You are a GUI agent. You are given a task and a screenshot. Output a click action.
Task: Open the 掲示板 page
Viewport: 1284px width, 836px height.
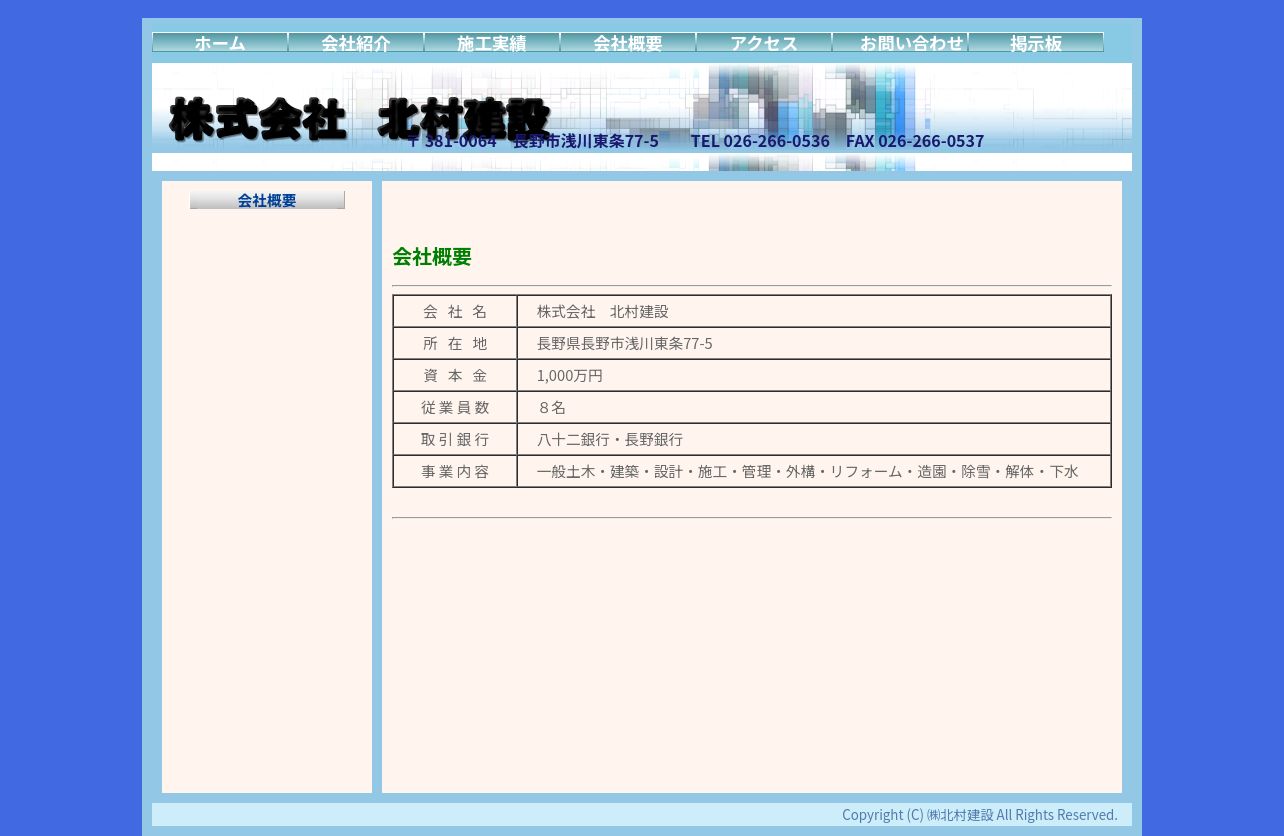click(x=1036, y=43)
